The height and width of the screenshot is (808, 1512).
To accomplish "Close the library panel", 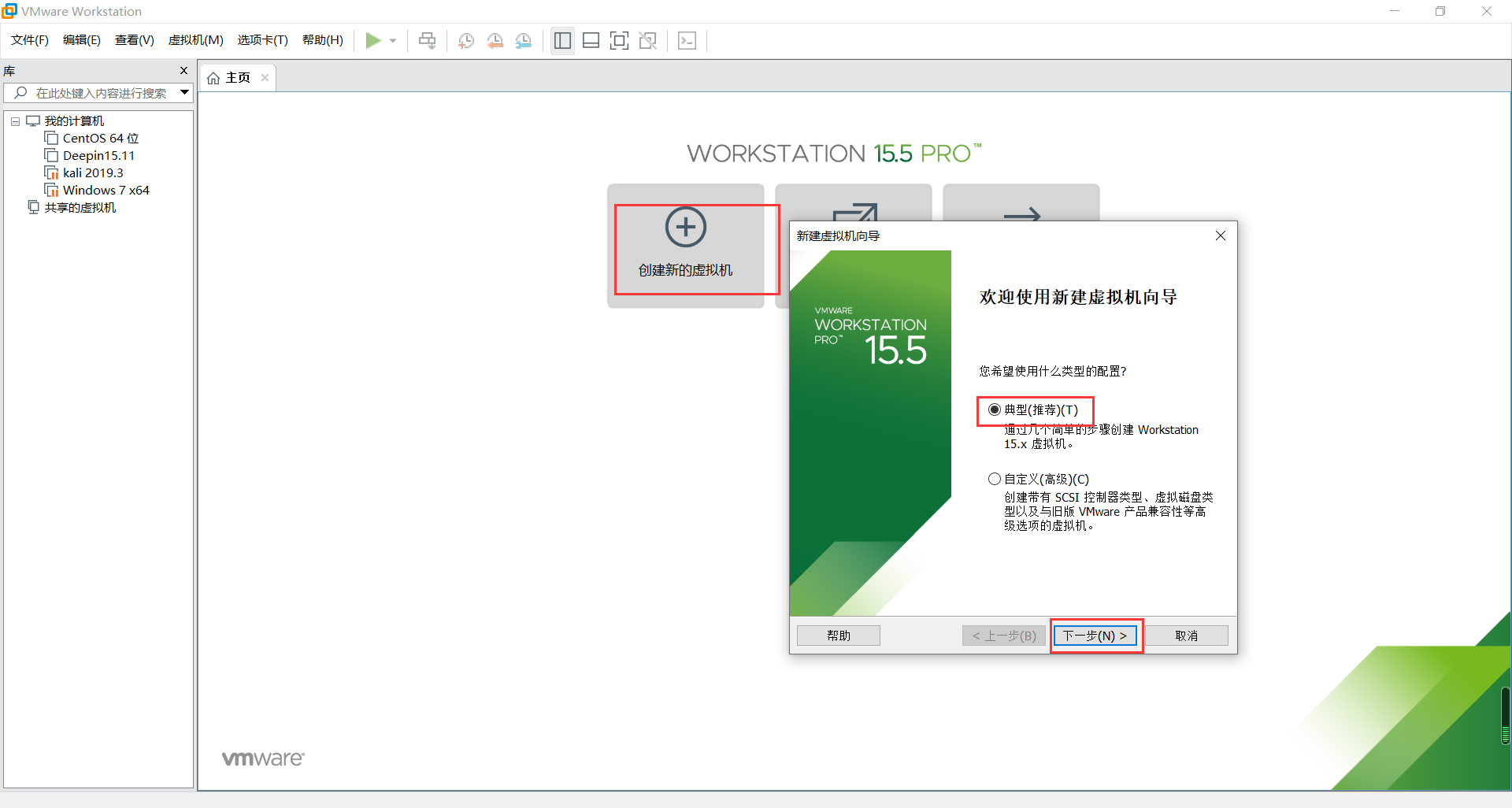I will click(x=183, y=71).
